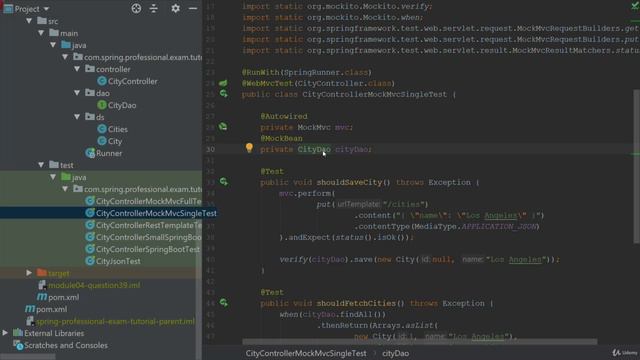640x360 pixels.
Task: Click the CityDao interface icon
Action: 102,105
